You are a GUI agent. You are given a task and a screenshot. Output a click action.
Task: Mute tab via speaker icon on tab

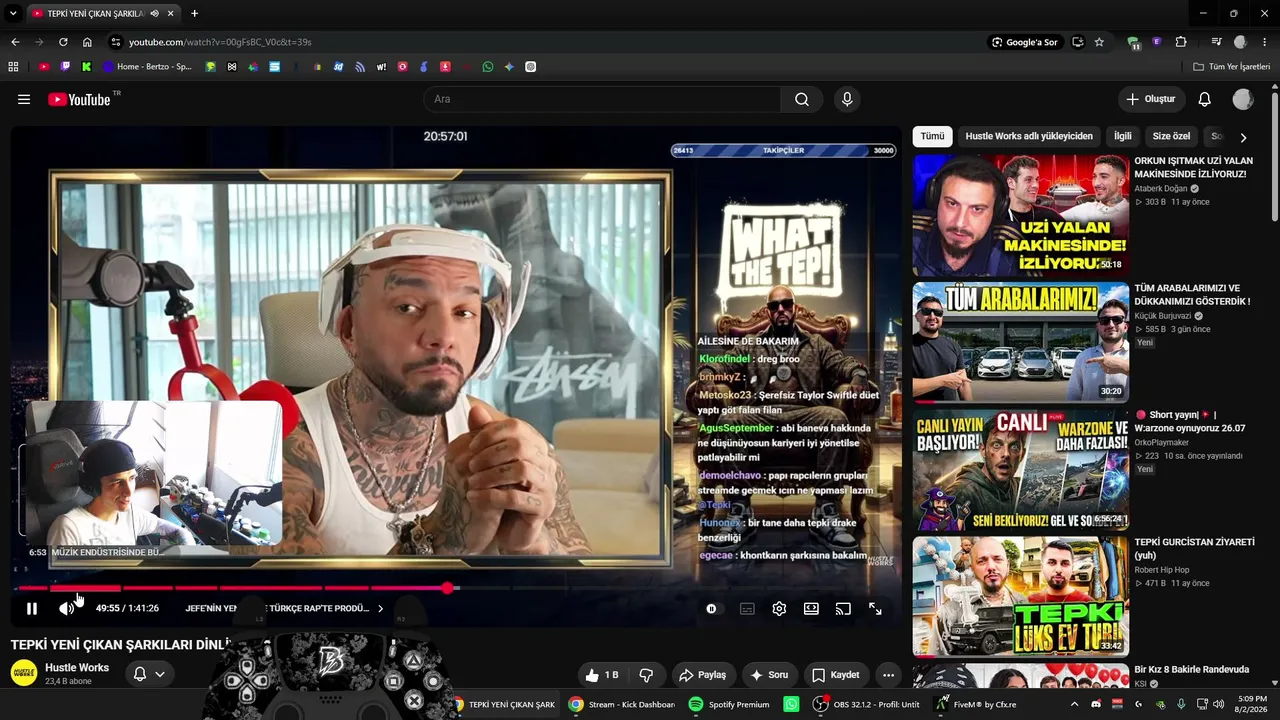[x=154, y=13]
